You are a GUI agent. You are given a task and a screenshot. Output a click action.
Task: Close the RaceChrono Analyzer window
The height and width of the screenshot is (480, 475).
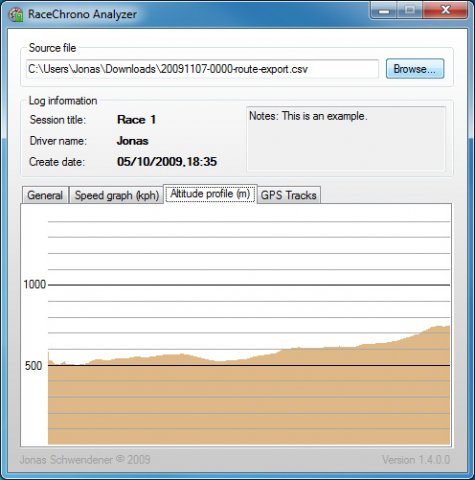[445, 11]
